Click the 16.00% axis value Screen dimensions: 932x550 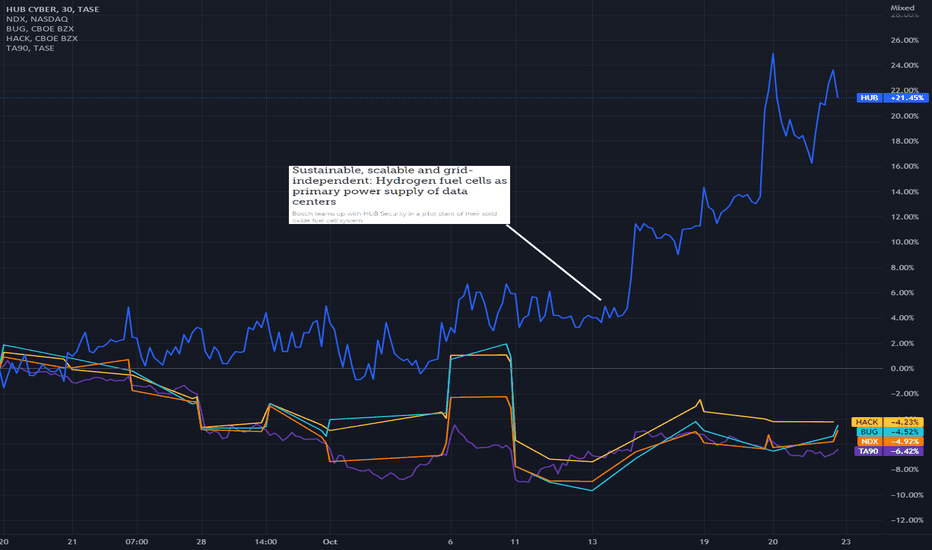[904, 166]
